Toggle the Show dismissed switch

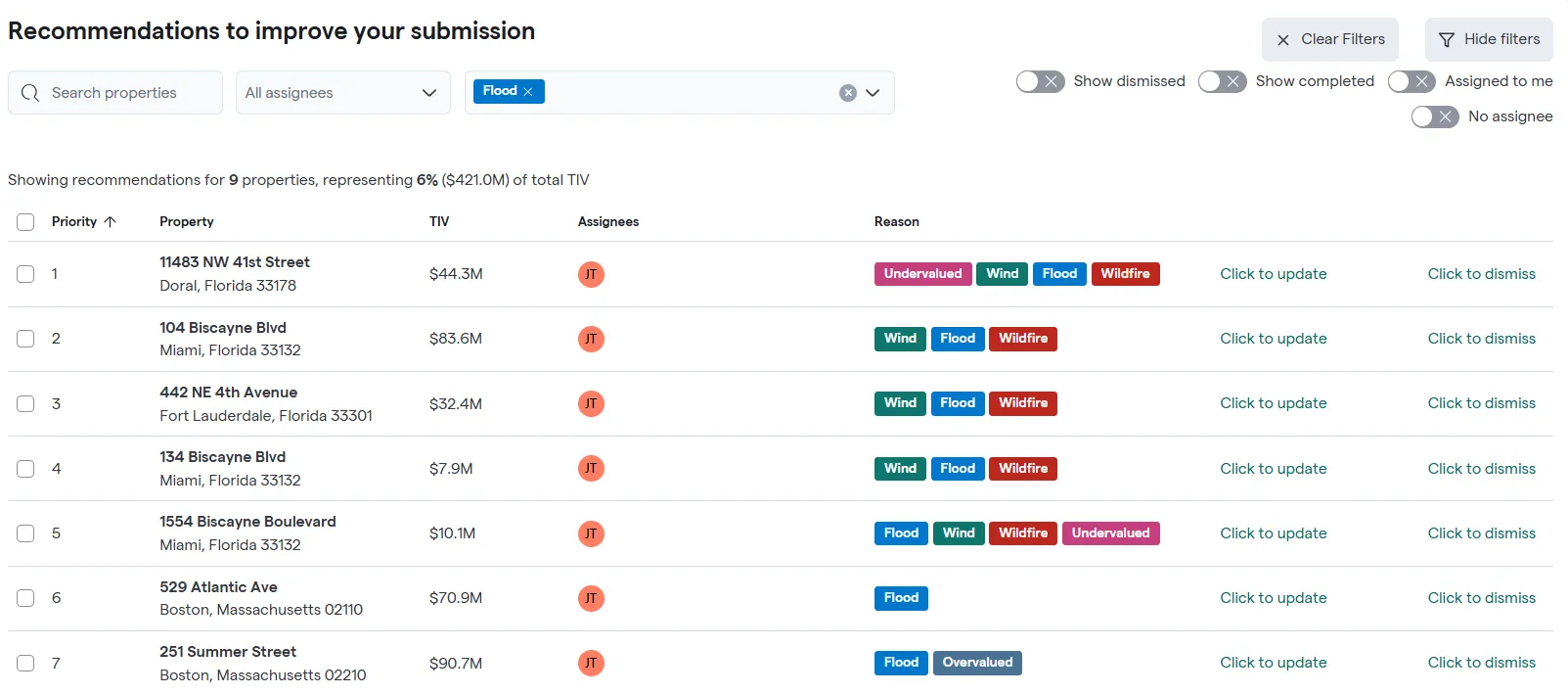pos(1040,81)
